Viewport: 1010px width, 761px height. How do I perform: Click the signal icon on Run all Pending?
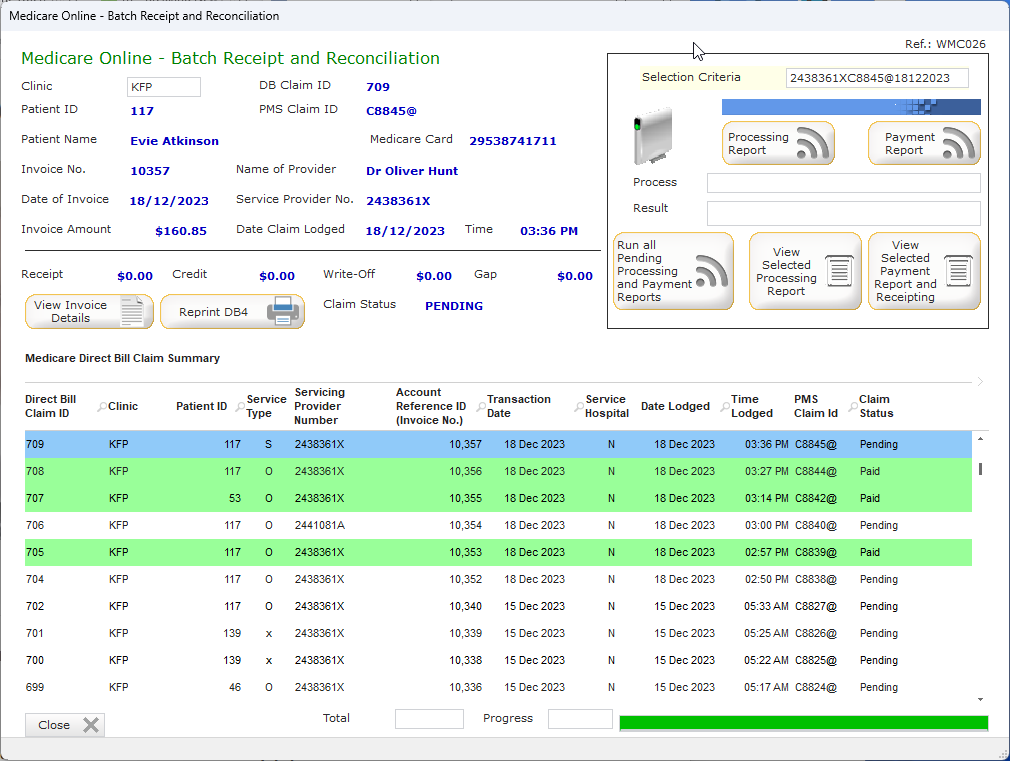tap(712, 271)
